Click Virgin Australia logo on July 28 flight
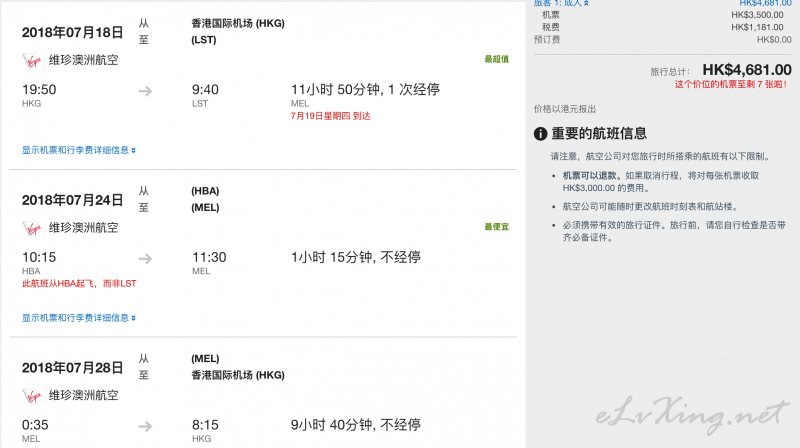Image resolution: width=800 pixels, height=448 pixels. coord(32,396)
